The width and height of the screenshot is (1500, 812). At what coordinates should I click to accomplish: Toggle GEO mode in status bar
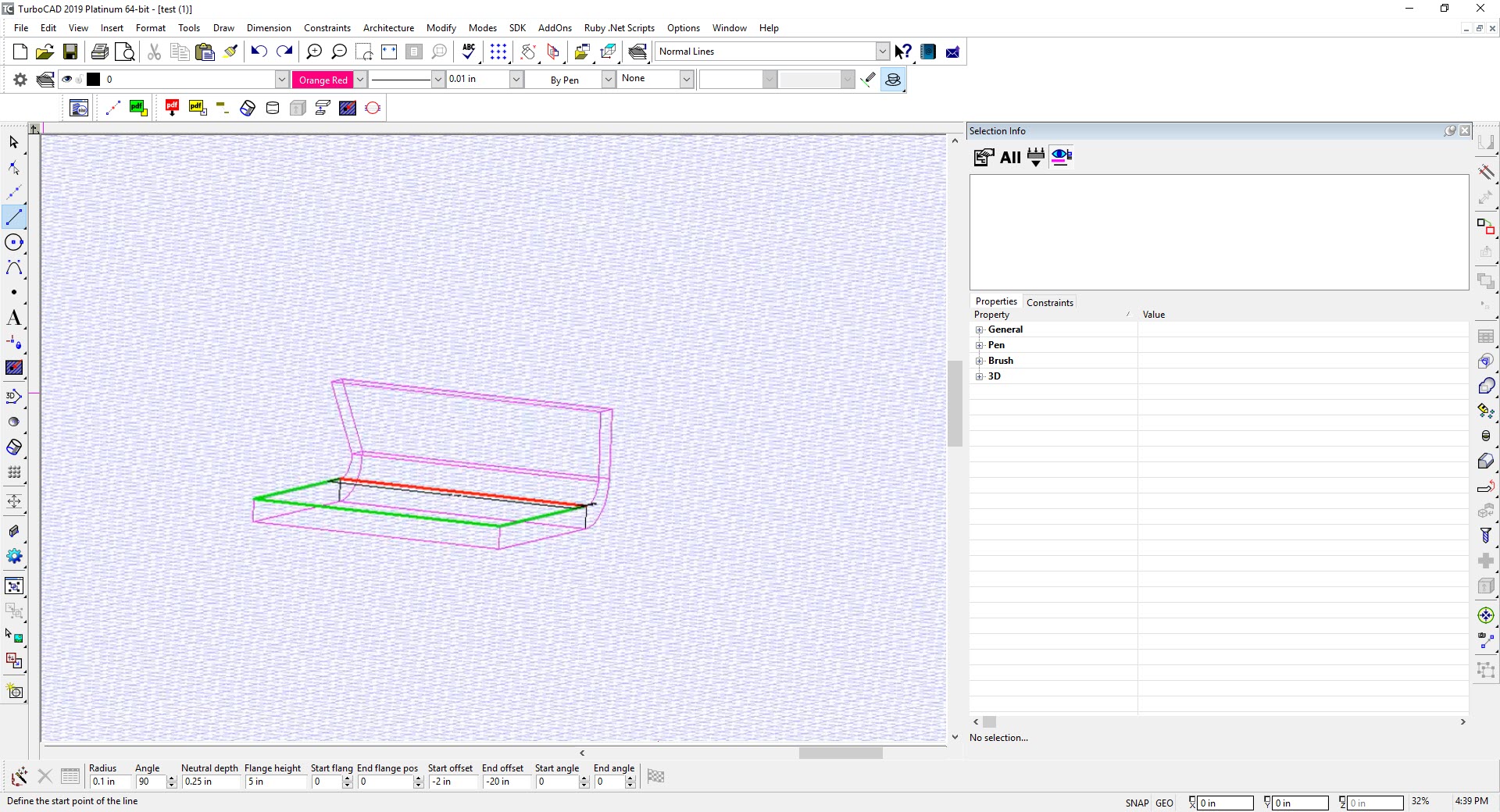1164,803
